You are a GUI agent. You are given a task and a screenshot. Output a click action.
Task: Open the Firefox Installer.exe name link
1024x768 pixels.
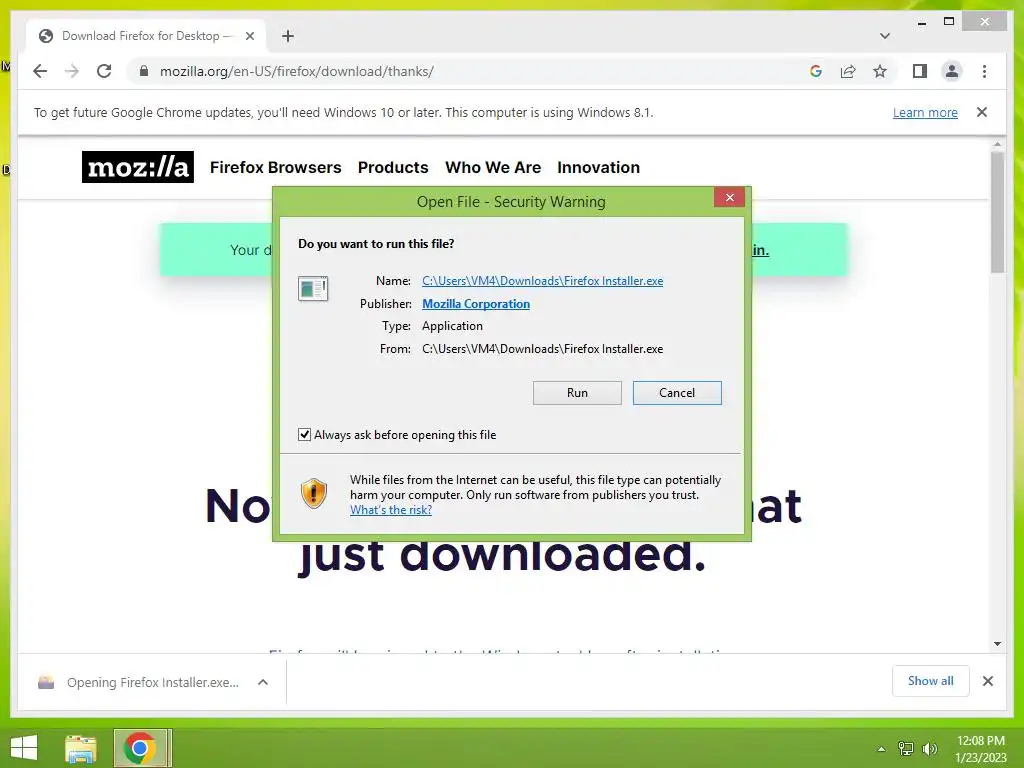click(x=542, y=281)
